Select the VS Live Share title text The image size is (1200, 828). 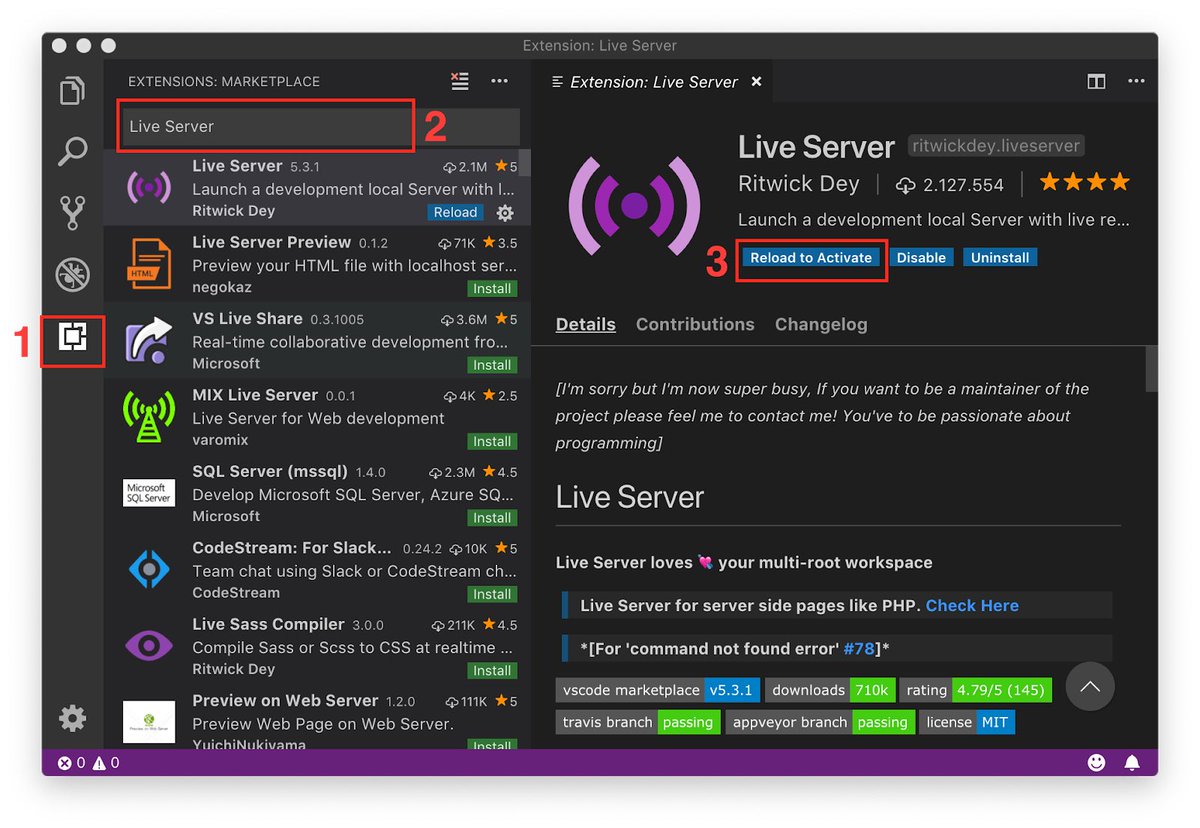247,319
